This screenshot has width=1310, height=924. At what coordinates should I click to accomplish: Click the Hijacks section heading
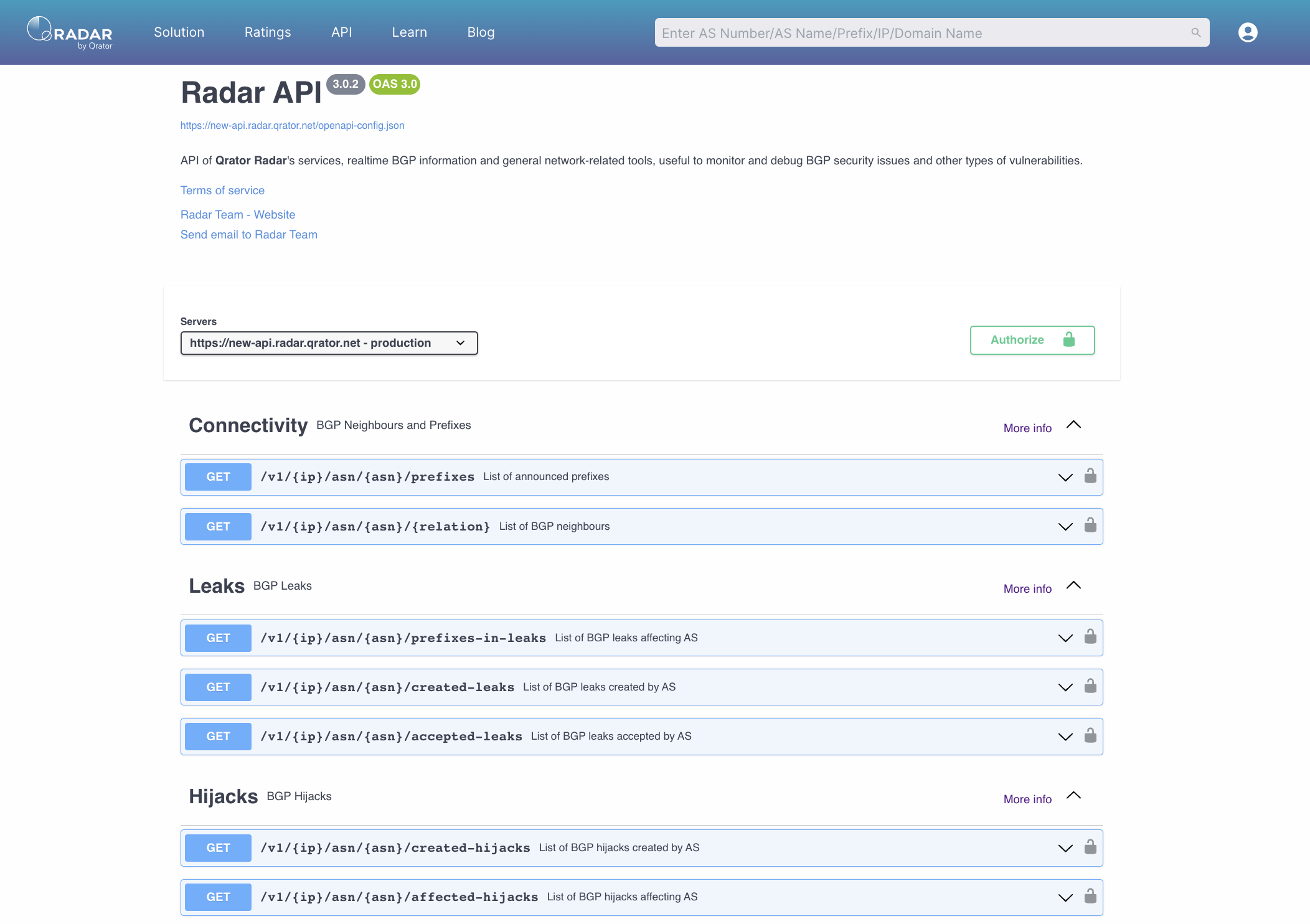tap(223, 796)
